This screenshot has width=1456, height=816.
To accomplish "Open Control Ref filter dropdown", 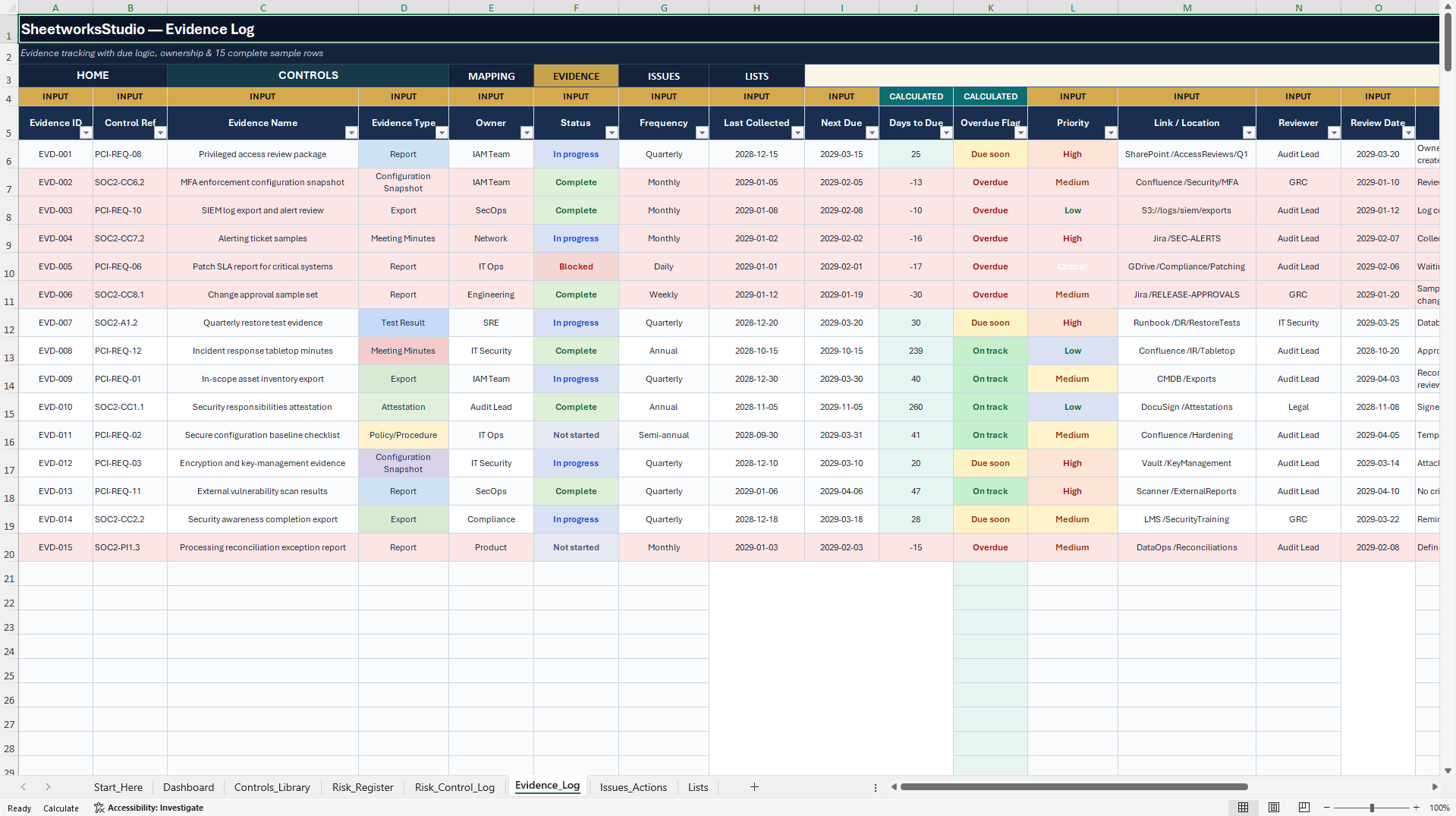I will click(x=160, y=133).
